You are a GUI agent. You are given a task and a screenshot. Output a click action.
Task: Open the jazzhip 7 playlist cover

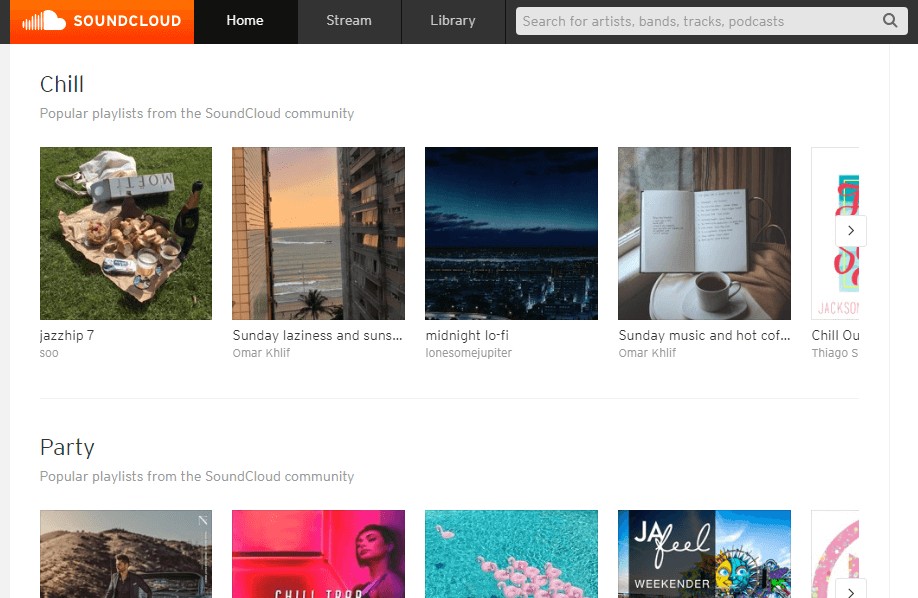[125, 233]
